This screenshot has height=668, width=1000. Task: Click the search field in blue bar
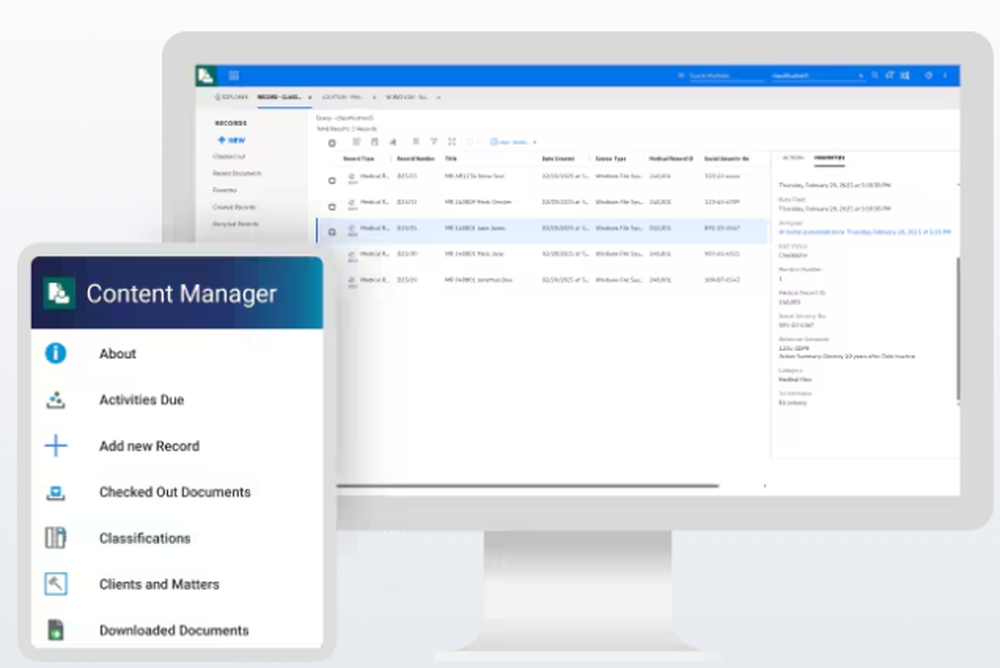[x=726, y=75]
